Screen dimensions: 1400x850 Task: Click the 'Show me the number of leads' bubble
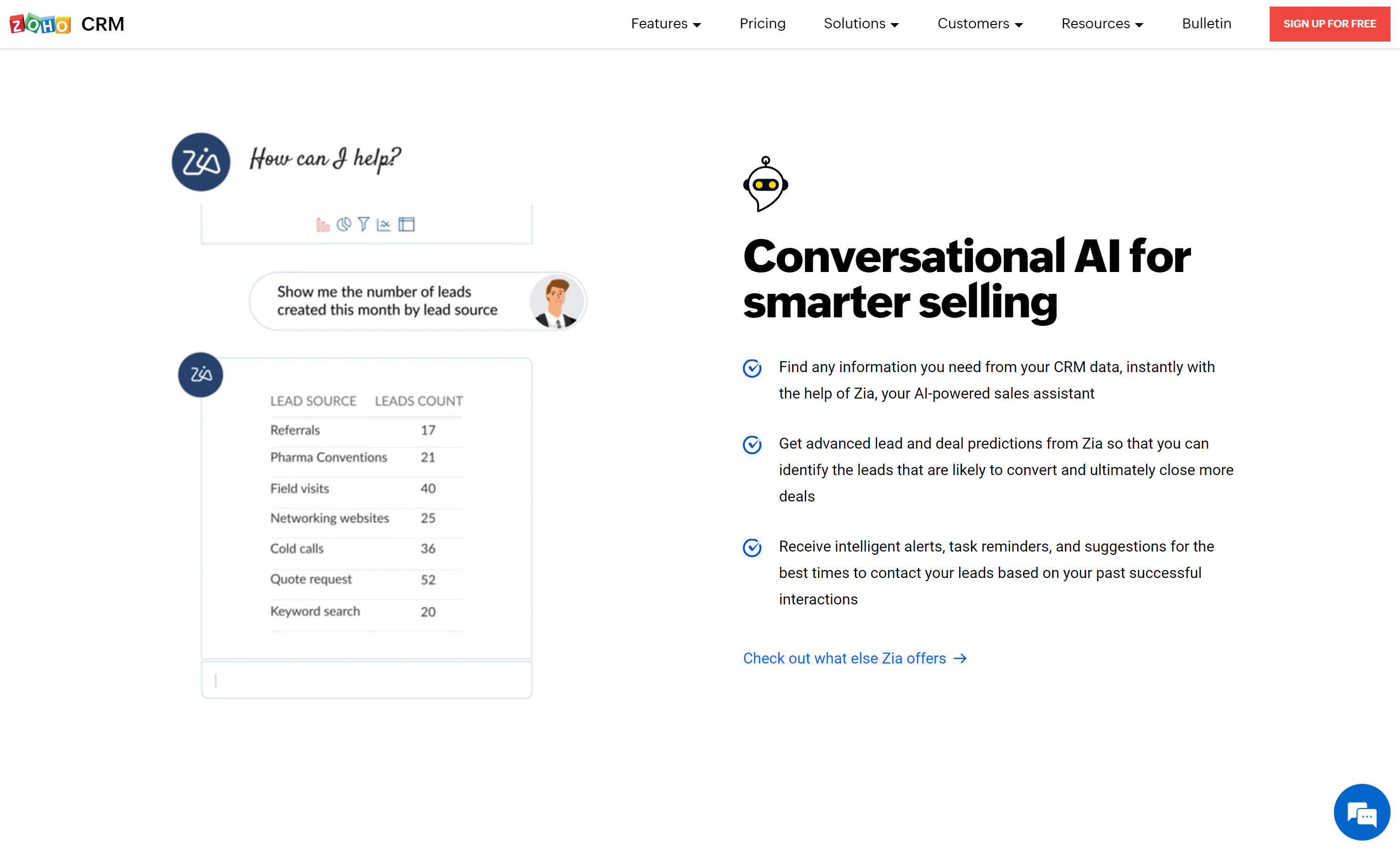point(418,301)
